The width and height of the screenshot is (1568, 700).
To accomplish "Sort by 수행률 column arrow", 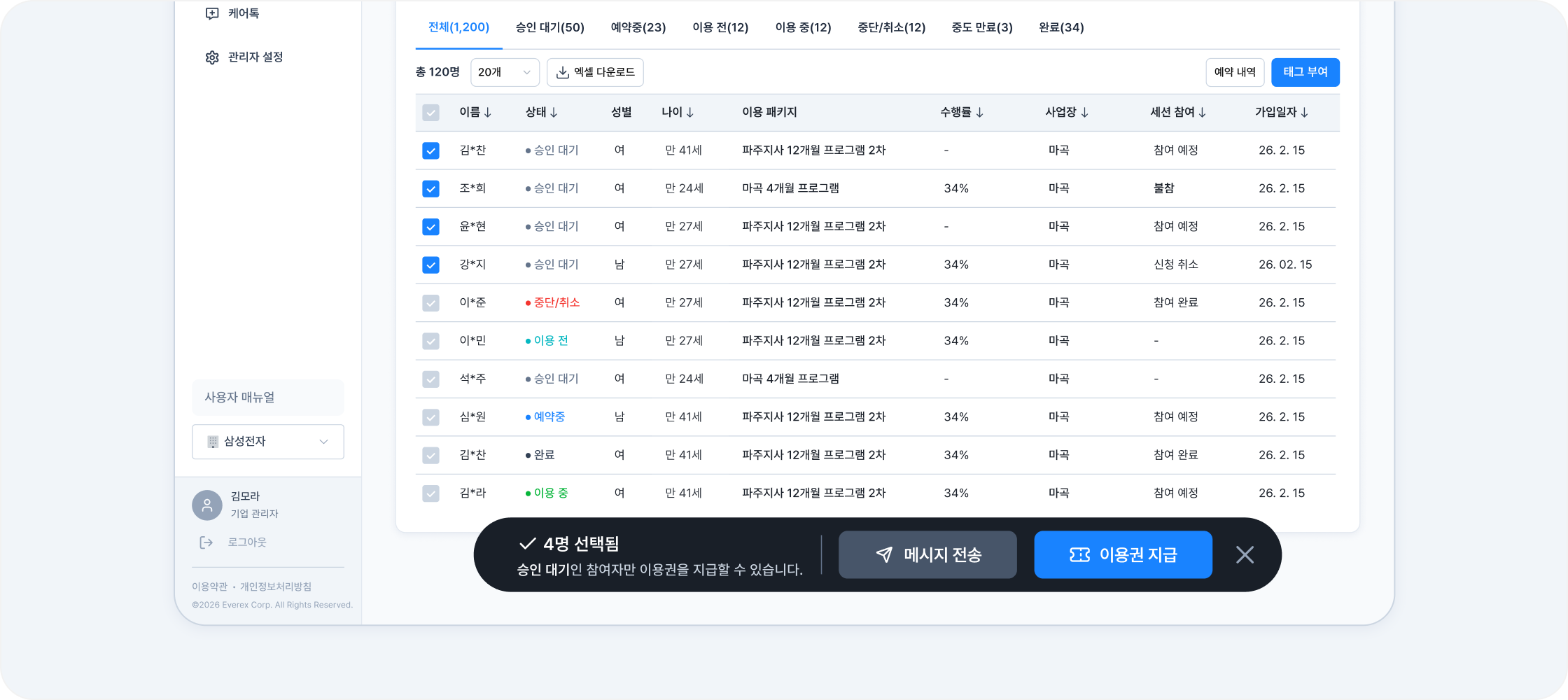I will pos(980,113).
